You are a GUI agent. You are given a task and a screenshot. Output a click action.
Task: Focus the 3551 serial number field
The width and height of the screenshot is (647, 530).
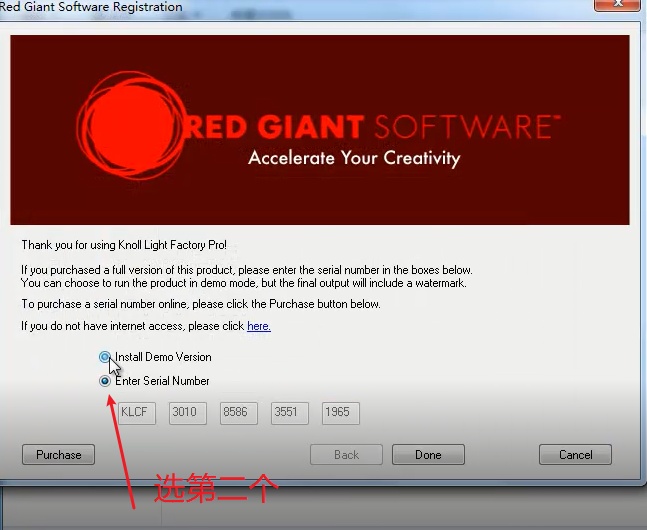290,413
